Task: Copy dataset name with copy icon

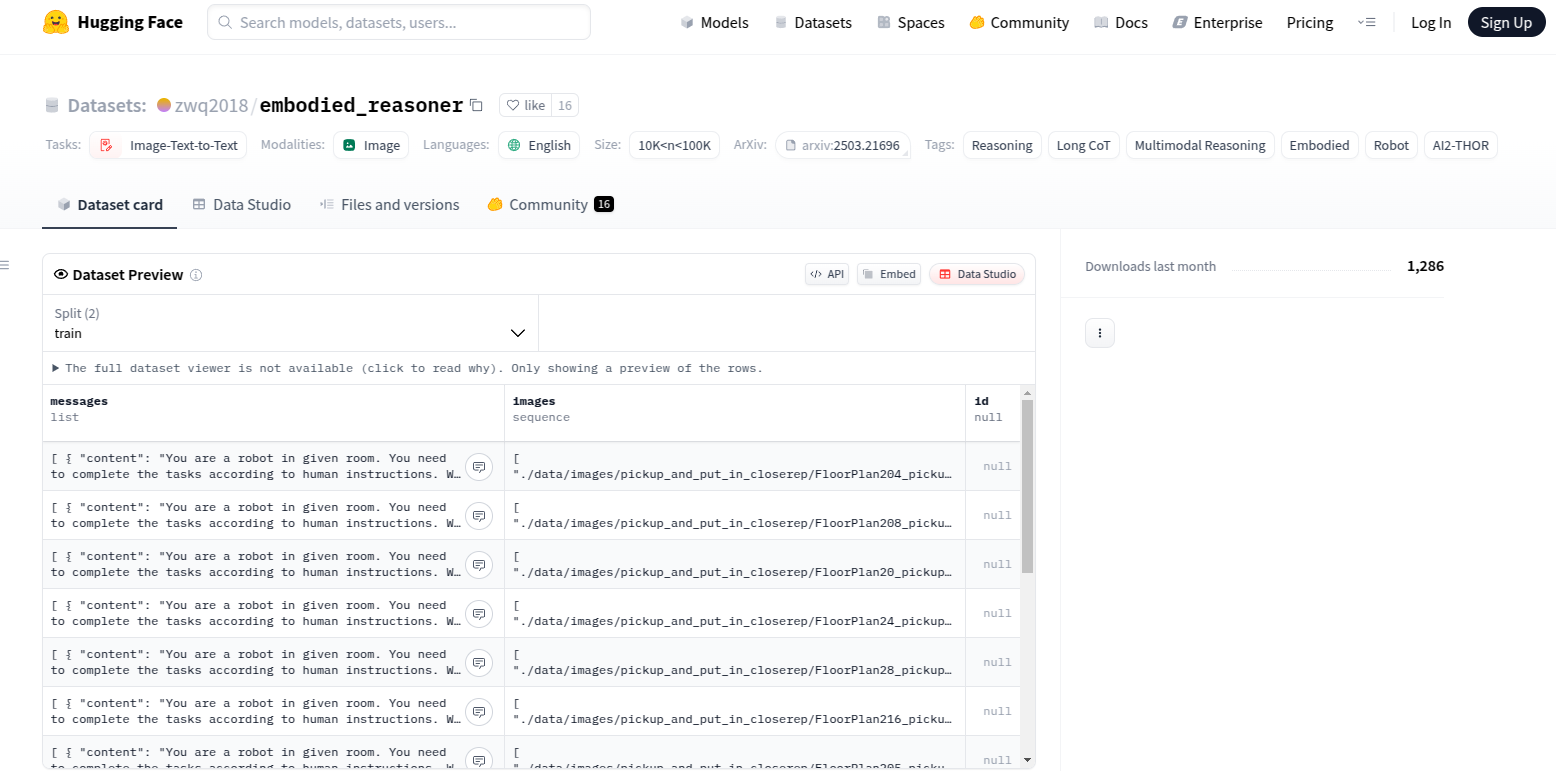Action: pyautogui.click(x=476, y=105)
